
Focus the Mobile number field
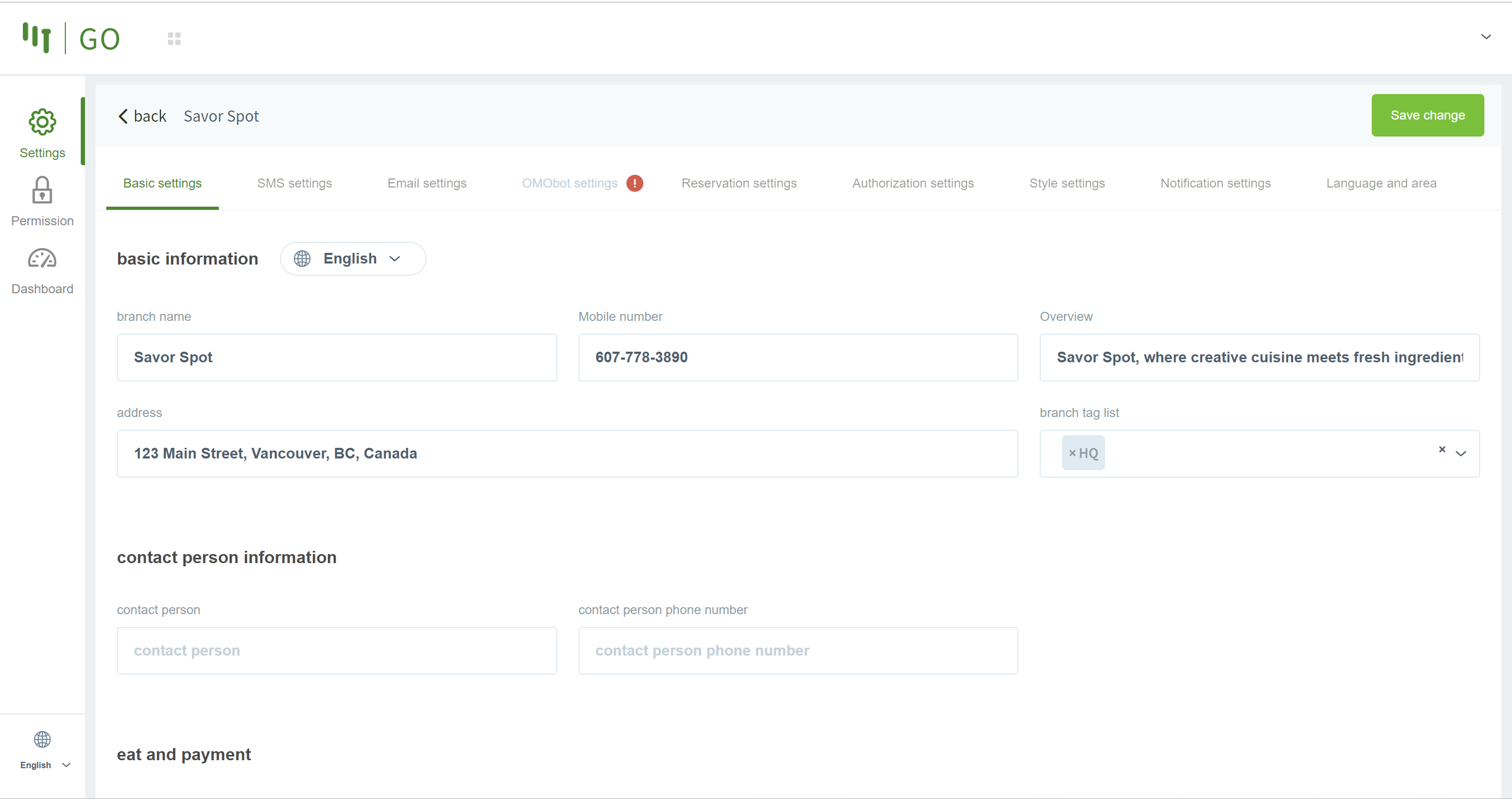797,358
